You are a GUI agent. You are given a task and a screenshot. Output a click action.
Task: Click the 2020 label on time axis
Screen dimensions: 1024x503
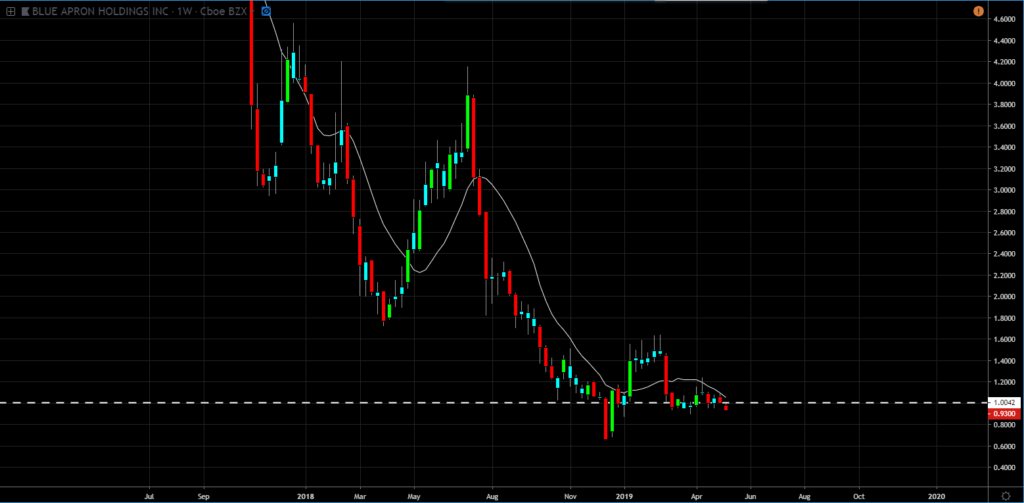click(x=937, y=496)
